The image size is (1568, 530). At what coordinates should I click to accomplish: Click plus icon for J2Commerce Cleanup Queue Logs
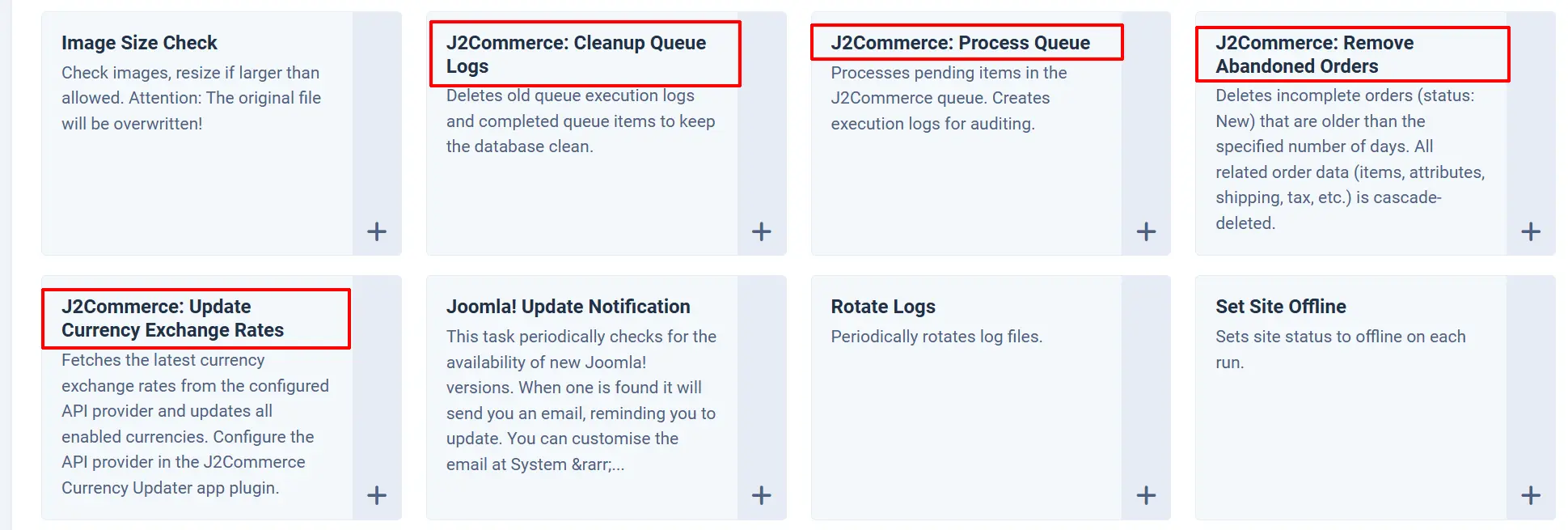coord(761,231)
